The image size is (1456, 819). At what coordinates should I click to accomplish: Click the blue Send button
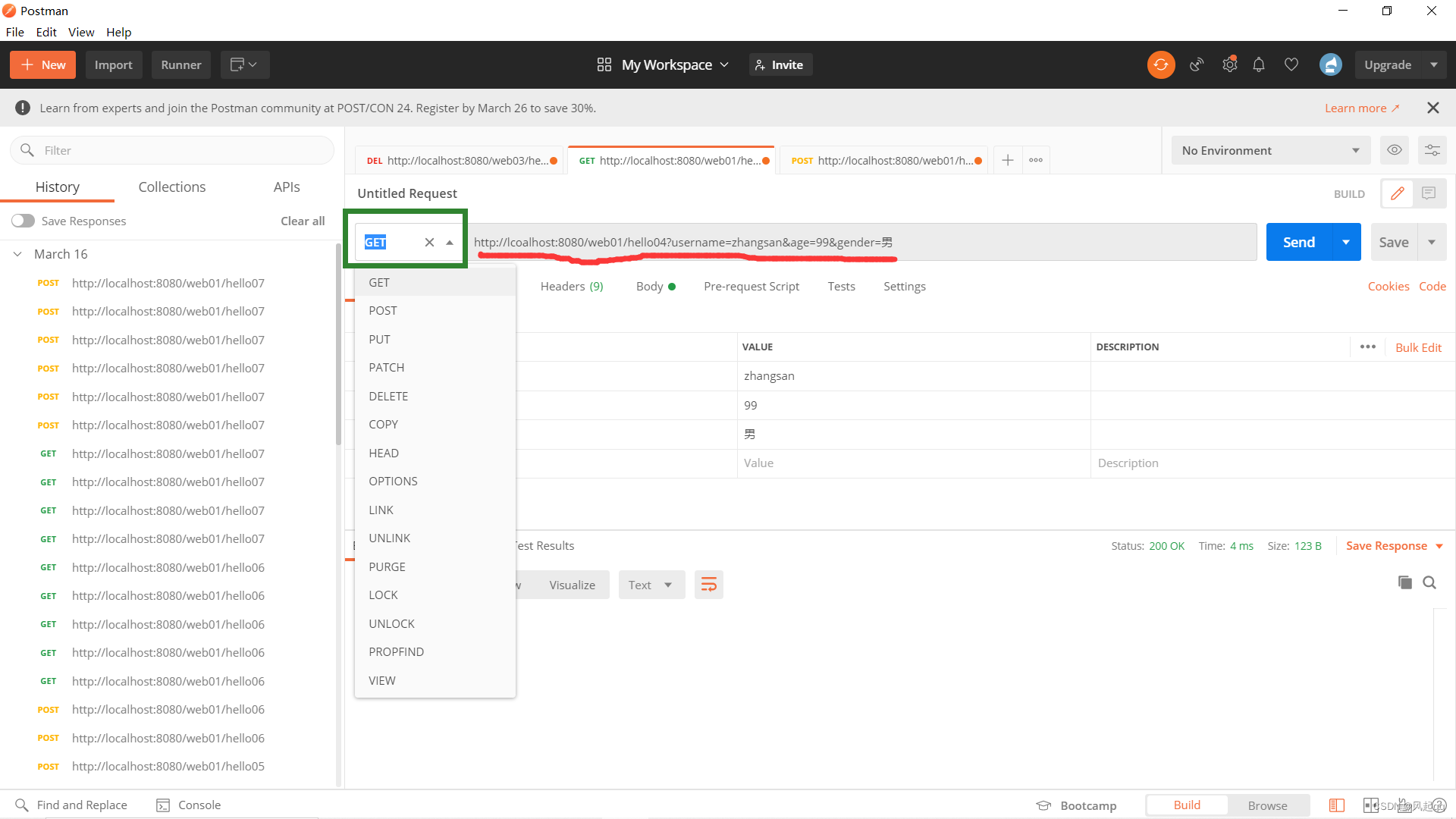point(1298,243)
